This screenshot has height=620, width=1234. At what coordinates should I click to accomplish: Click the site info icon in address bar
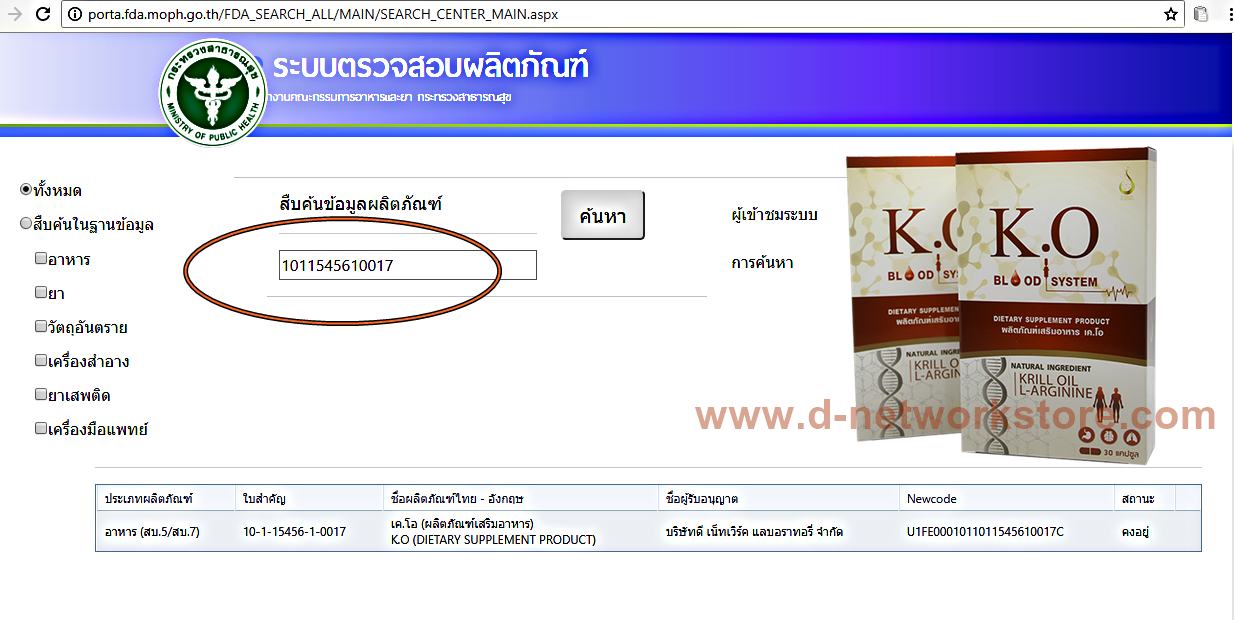tap(75, 15)
